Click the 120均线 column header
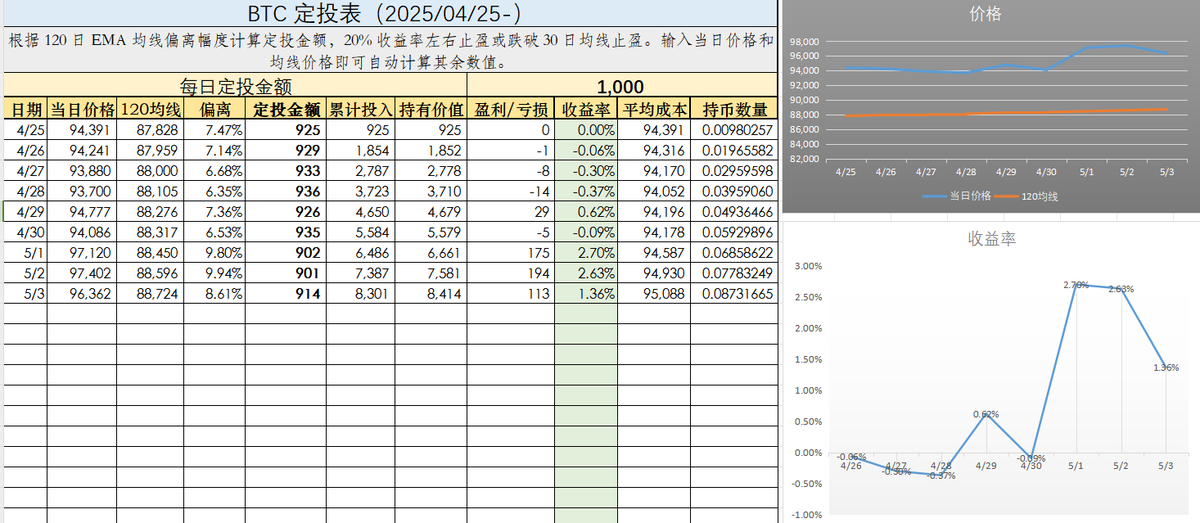The image size is (1200, 523). point(150,110)
